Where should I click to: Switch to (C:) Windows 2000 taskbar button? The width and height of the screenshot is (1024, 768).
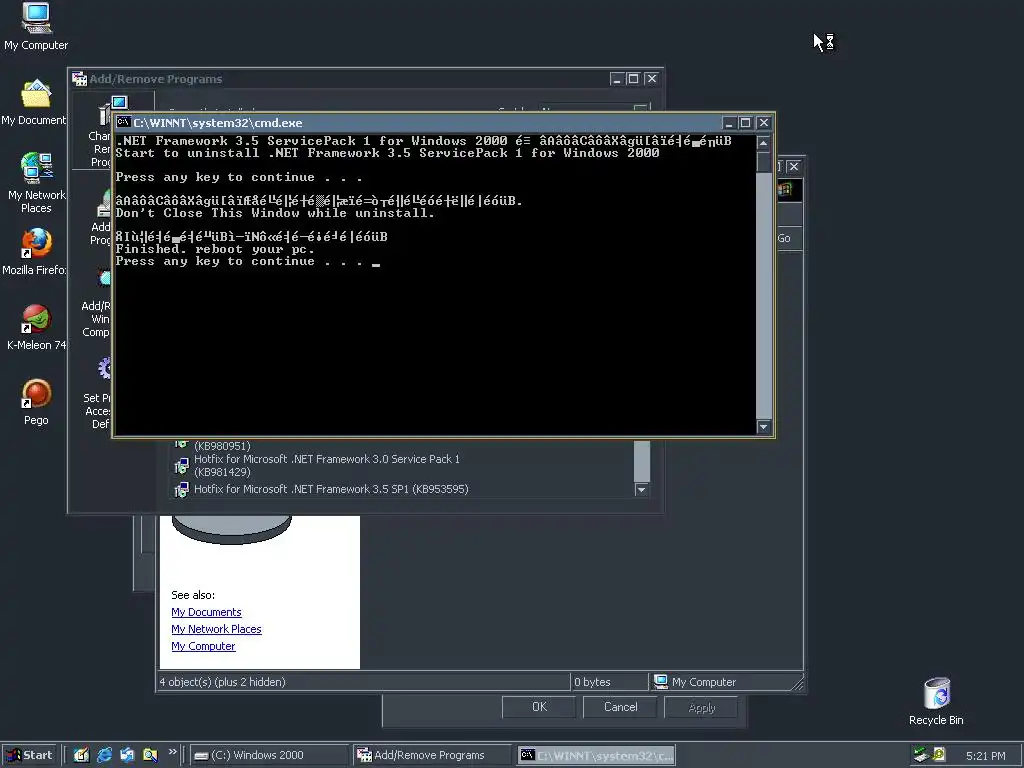[x=270, y=755]
